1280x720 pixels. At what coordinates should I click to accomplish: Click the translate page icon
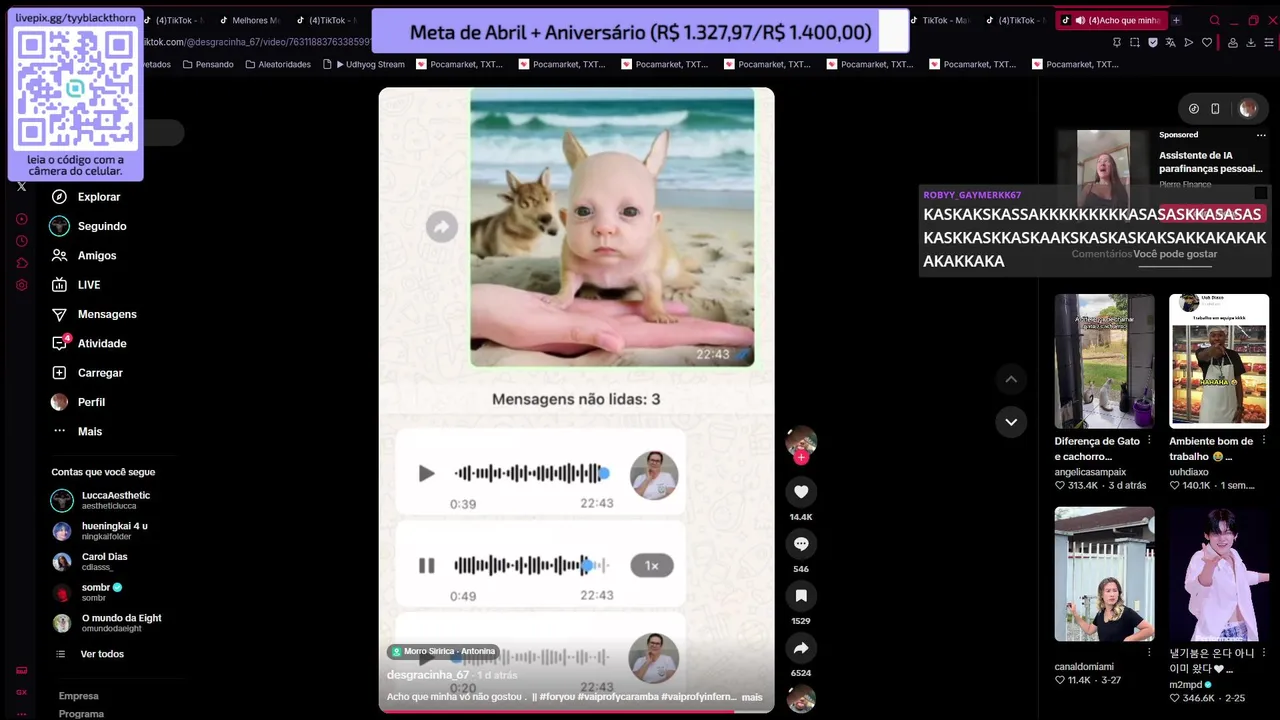point(1171,42)
